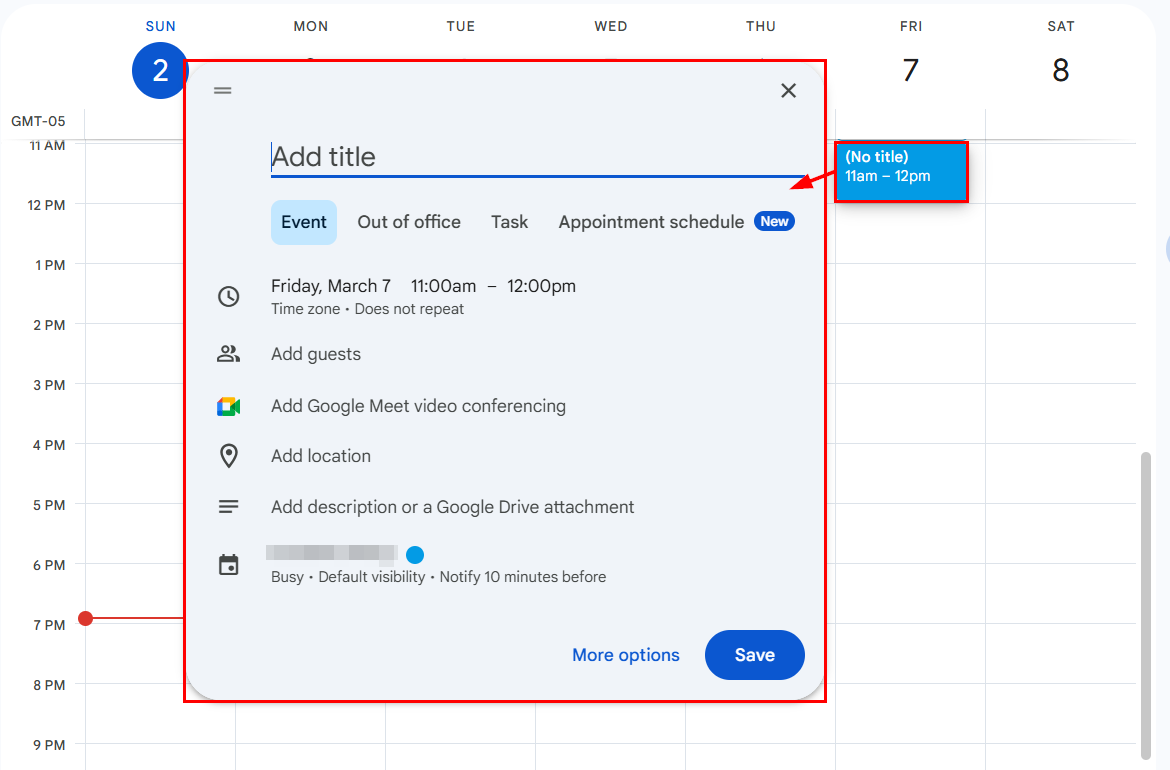
Task: Open the Friday, March 7 date picker
Action: 331,287
